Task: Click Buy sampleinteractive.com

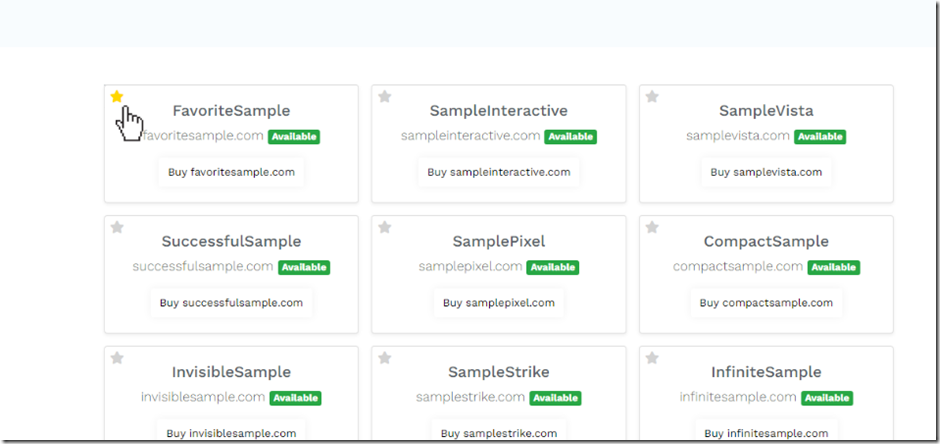Action: 498,172
